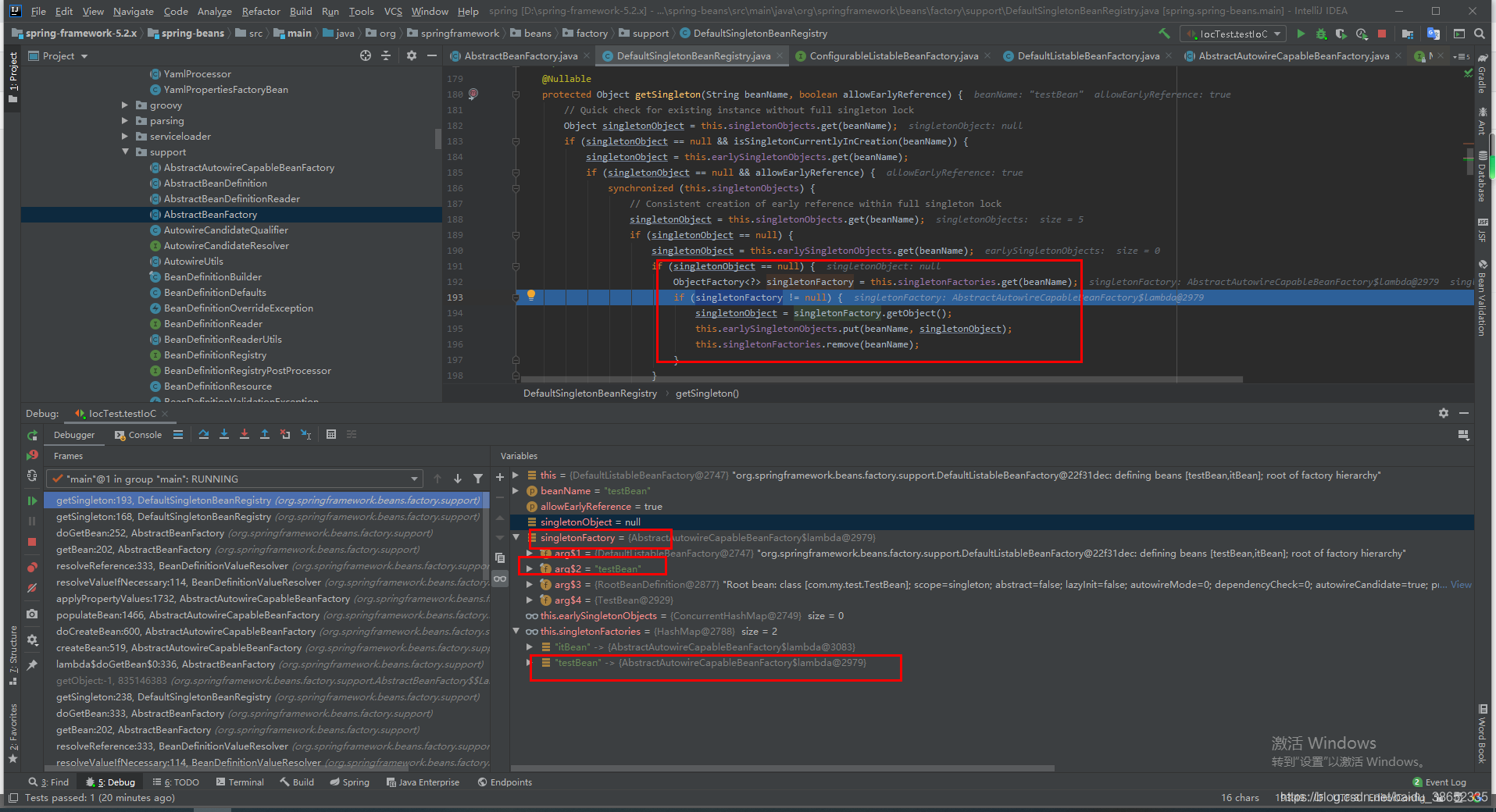Select the doGetBean:252 AbstractBeanFactory frame

pos(266,533)
